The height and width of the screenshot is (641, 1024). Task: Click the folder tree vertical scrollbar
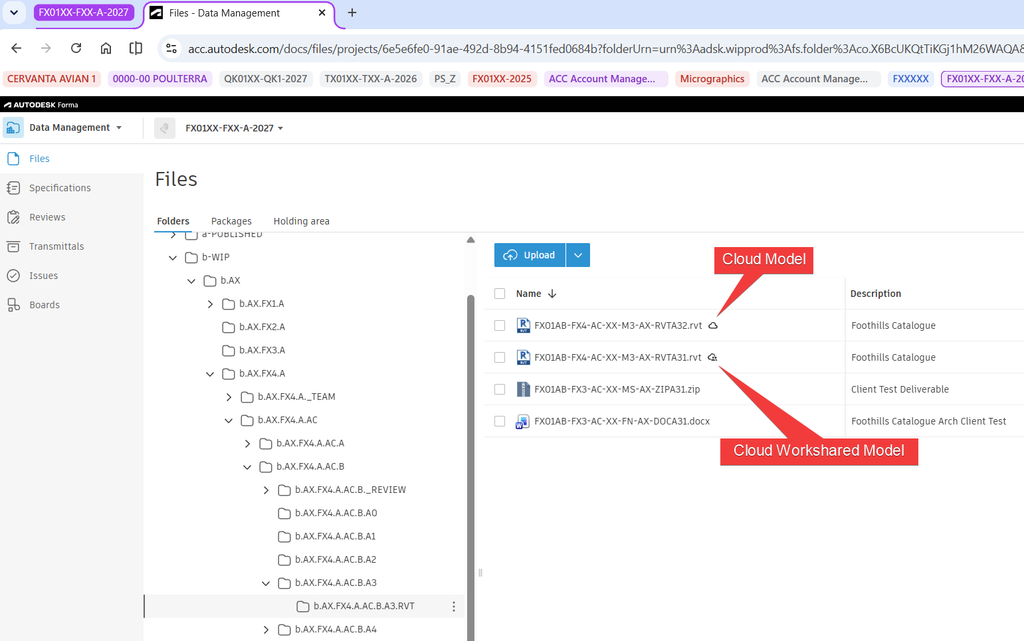coord(470,467)
